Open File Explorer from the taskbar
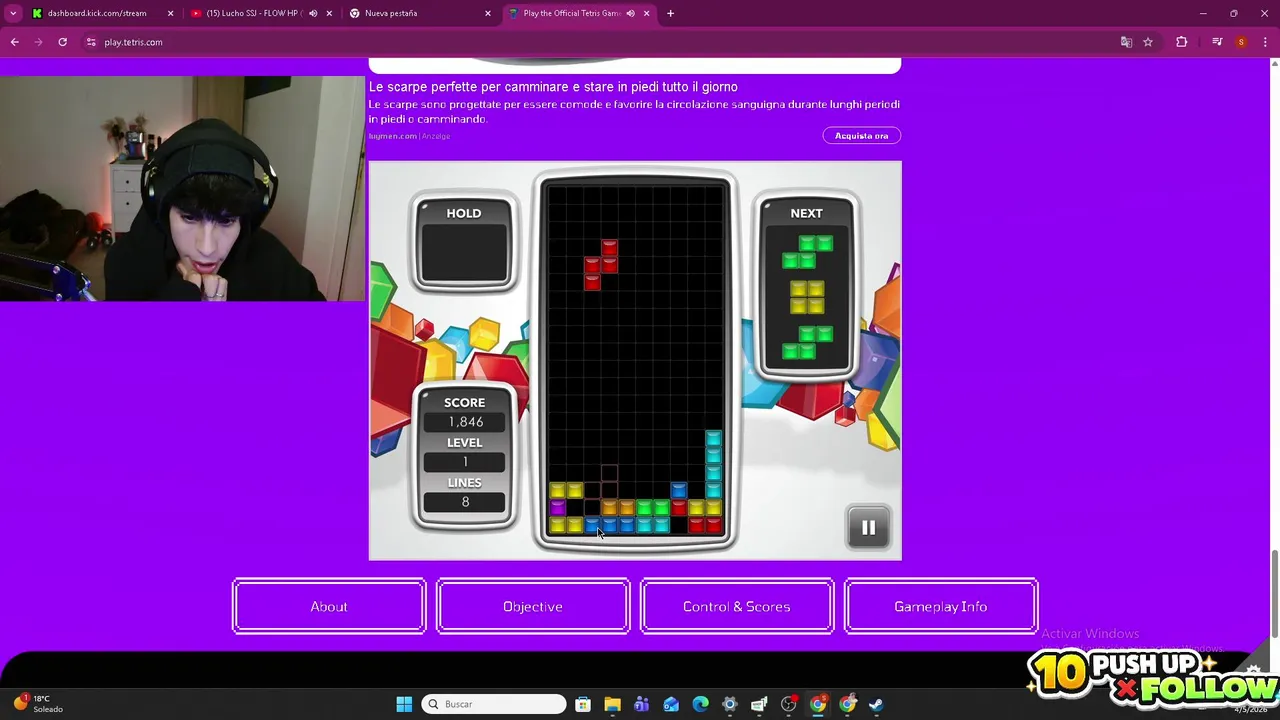 (x=612, y=704)
